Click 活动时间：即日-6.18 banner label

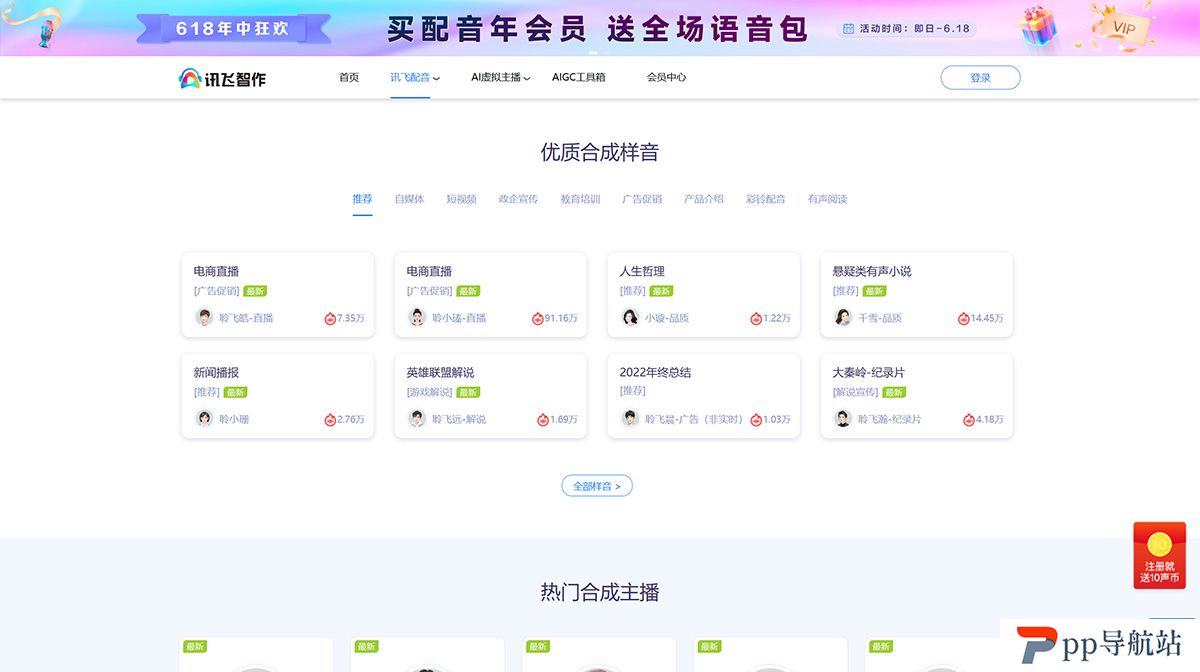(905, 28)
